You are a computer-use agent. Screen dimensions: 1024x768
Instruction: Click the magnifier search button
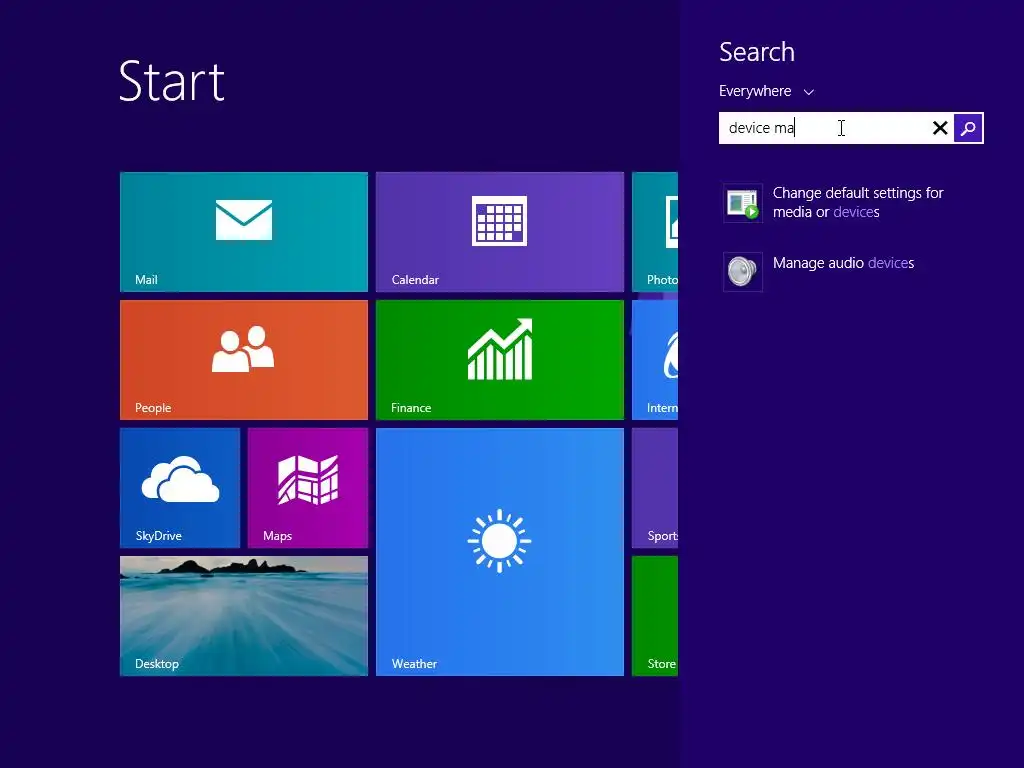coord(968,128)
